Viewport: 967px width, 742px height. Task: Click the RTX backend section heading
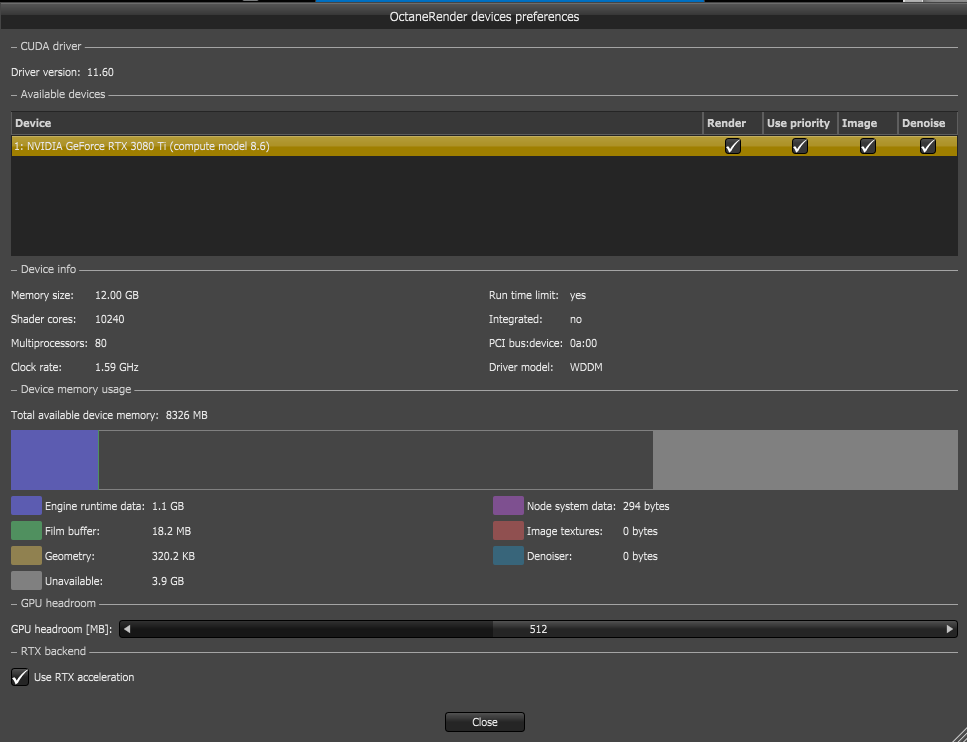click(53, 651)
